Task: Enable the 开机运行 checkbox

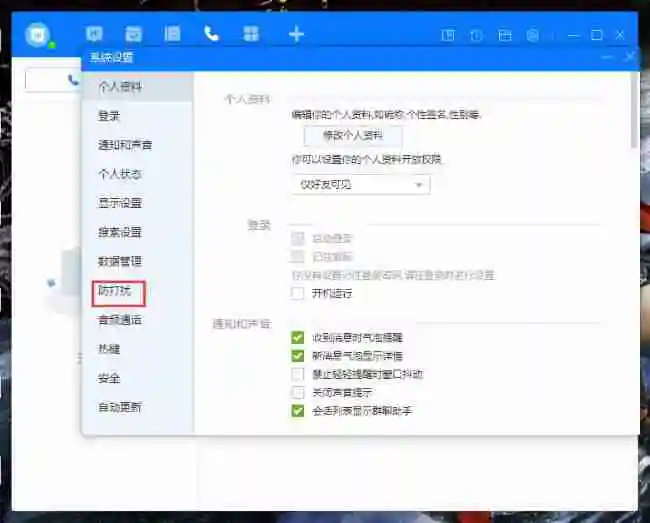Action: click(x=298, y=293)
